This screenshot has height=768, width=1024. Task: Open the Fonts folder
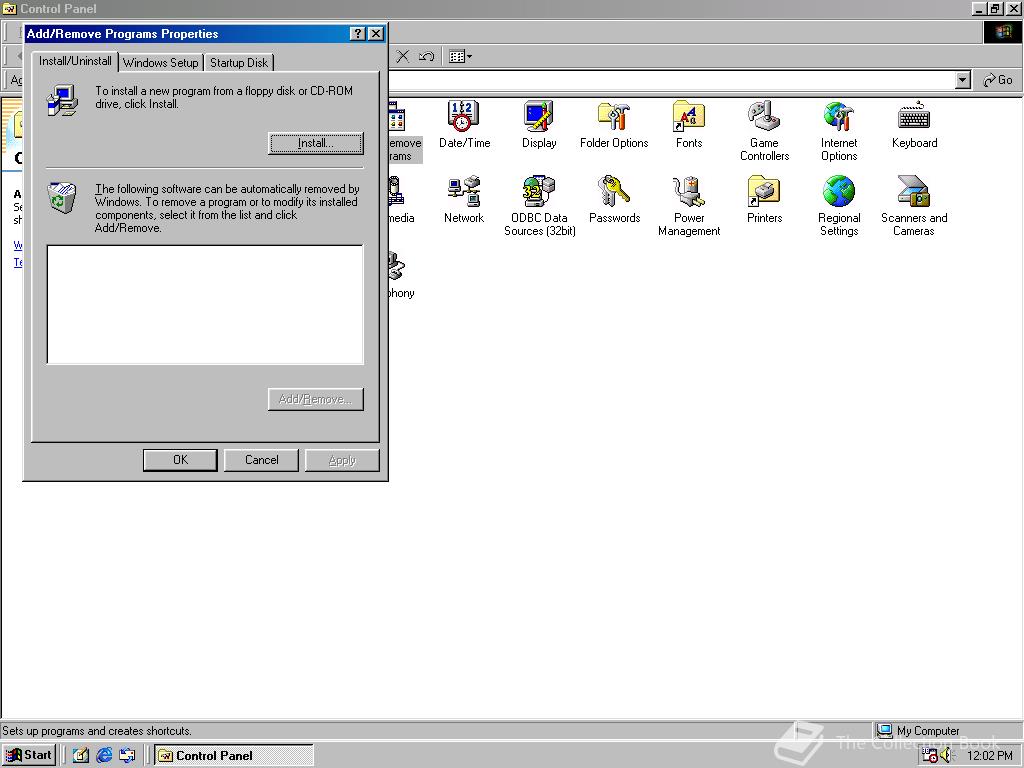click(x=689, y=115)
